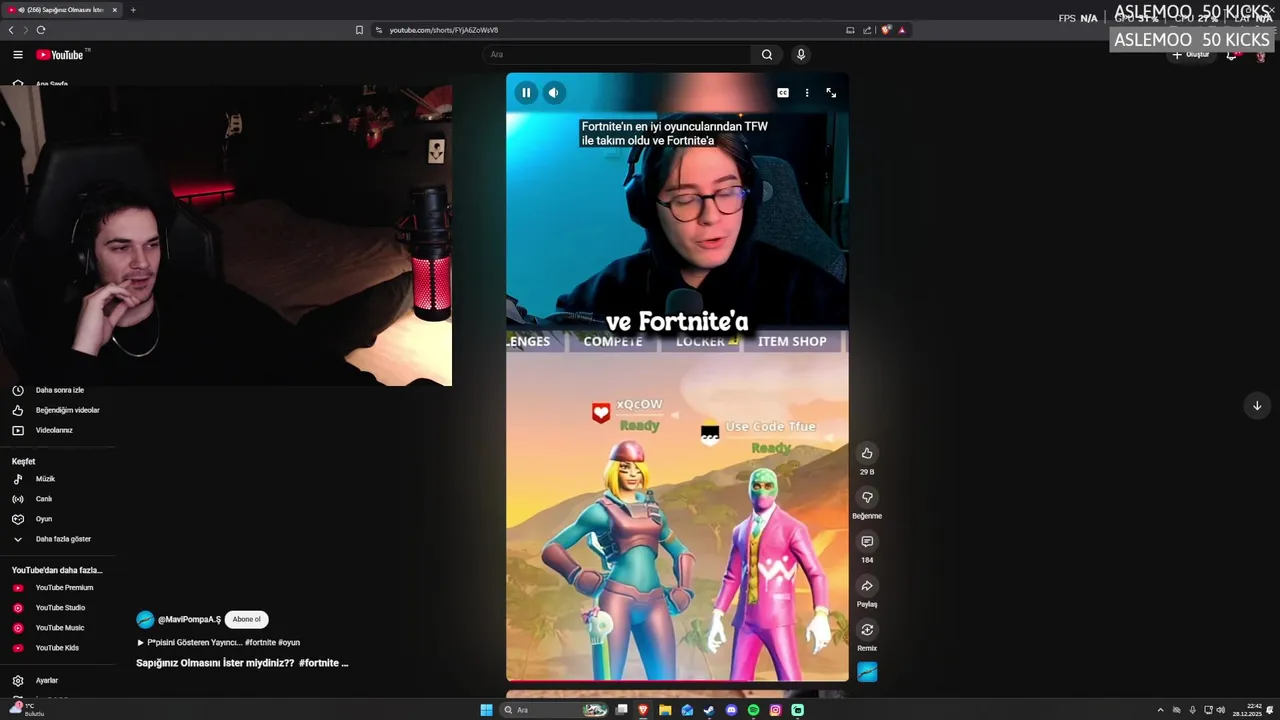The height and width of the screenshot is (720, 1280).
Task: Submit search with magnifier button
Action: coord(767,55)
